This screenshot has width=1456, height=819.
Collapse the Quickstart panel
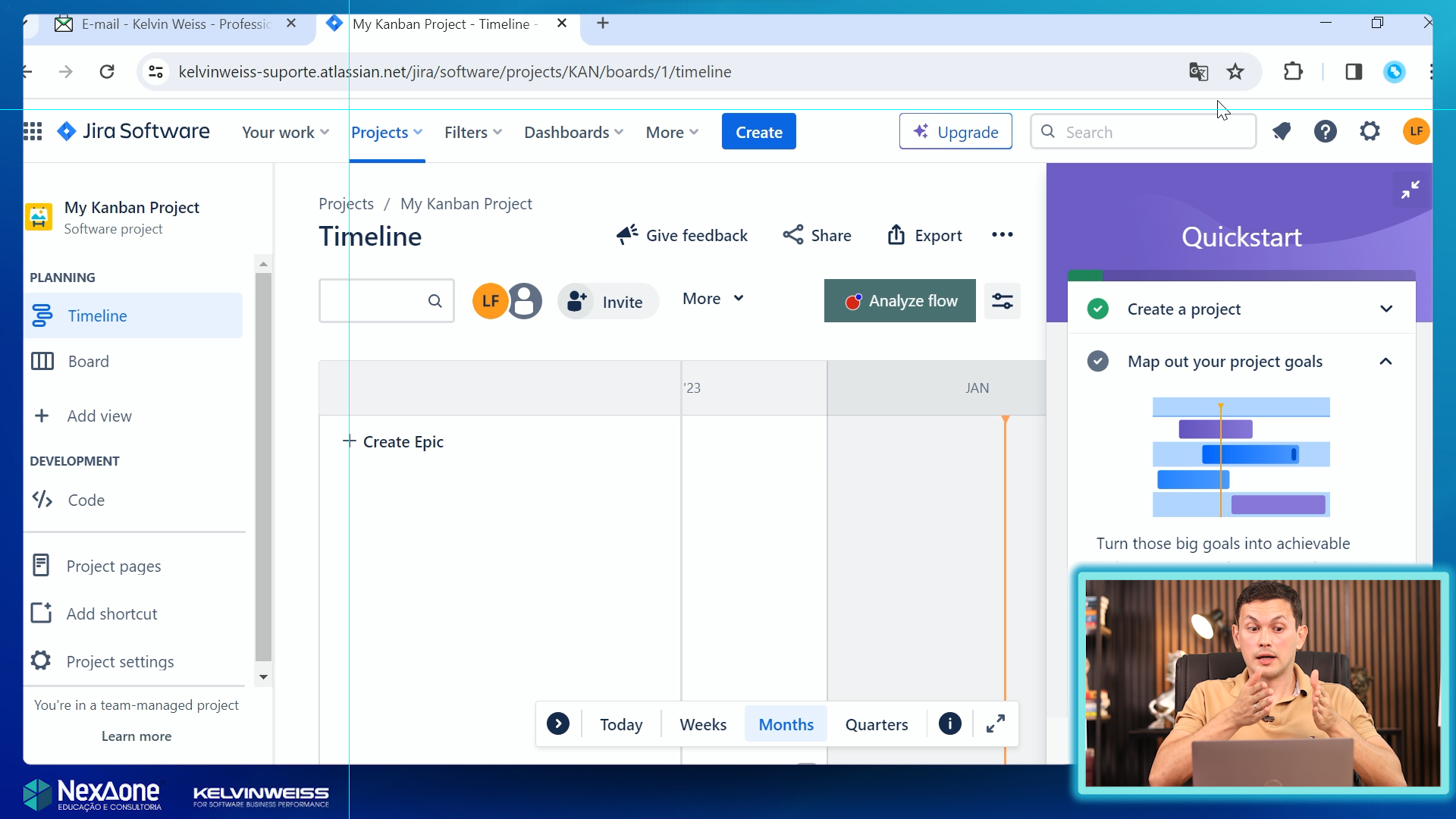pos(1410,190)
